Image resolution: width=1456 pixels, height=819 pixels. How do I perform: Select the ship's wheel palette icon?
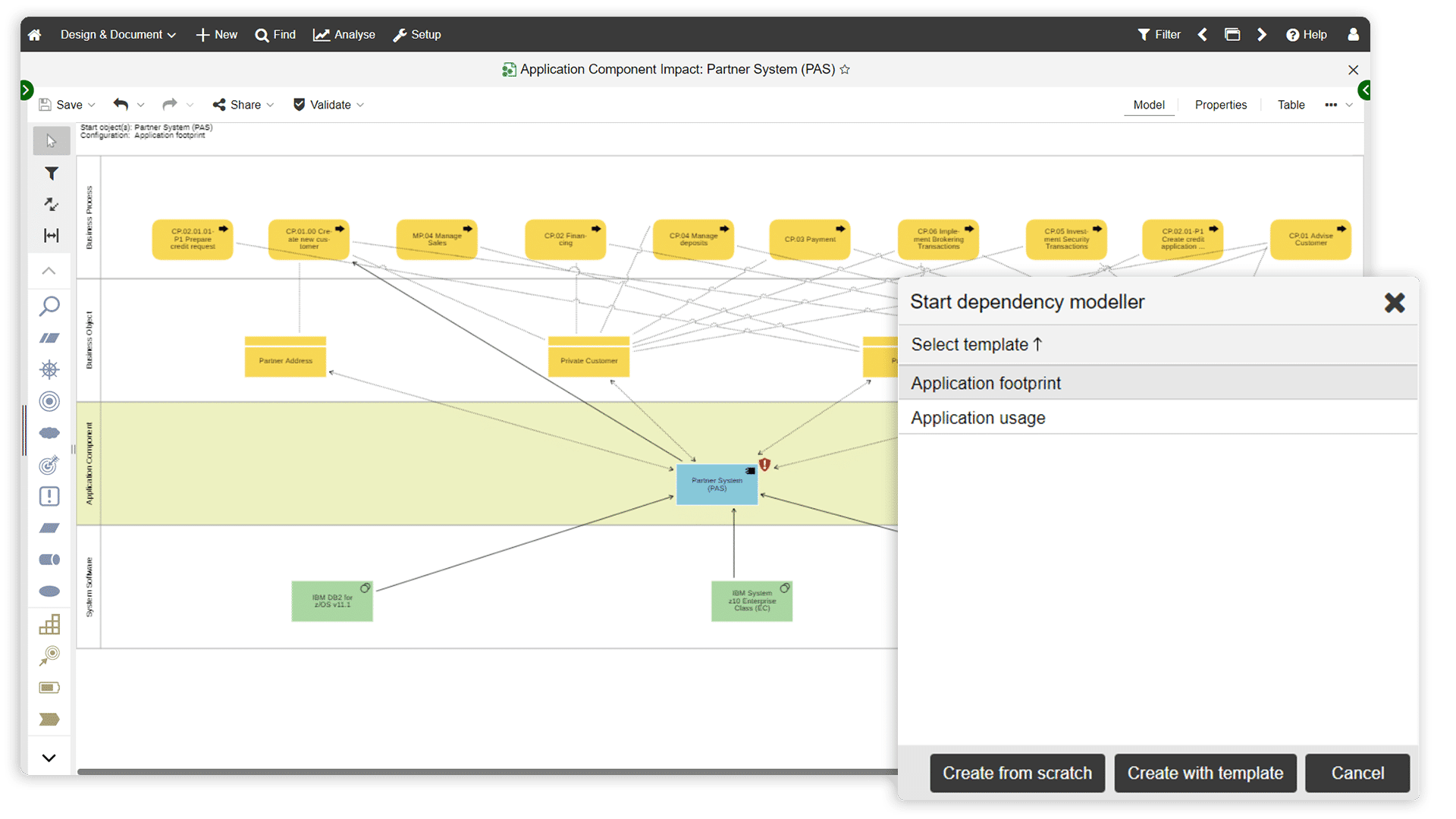click(49, 369)
